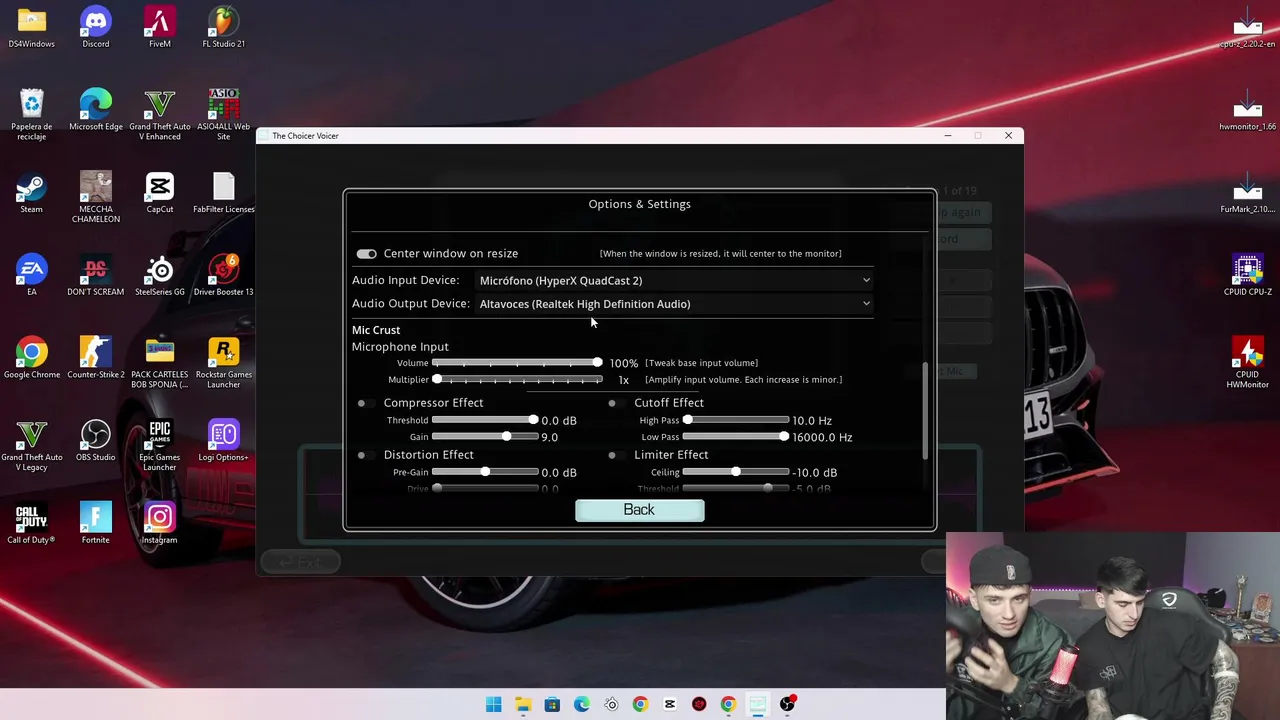Image resolution: width=1280 pixels, height=720 pixels.
Task: Select the CPUID CPU-Z desktop icon
Action: (x=1248, y=276)
